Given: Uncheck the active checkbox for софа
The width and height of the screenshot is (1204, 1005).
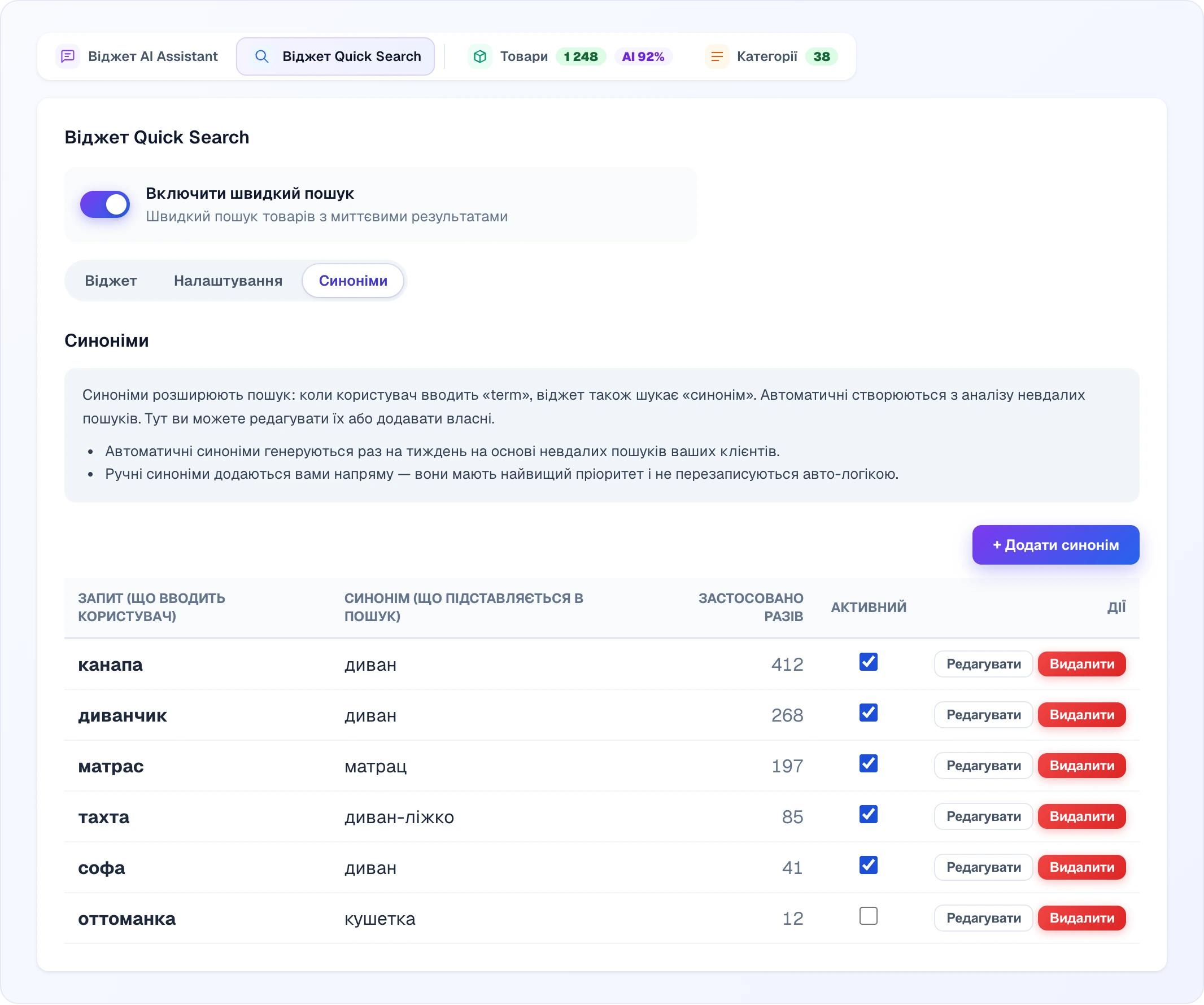Looking at the screenshot, I should click(x=869, y=865).
